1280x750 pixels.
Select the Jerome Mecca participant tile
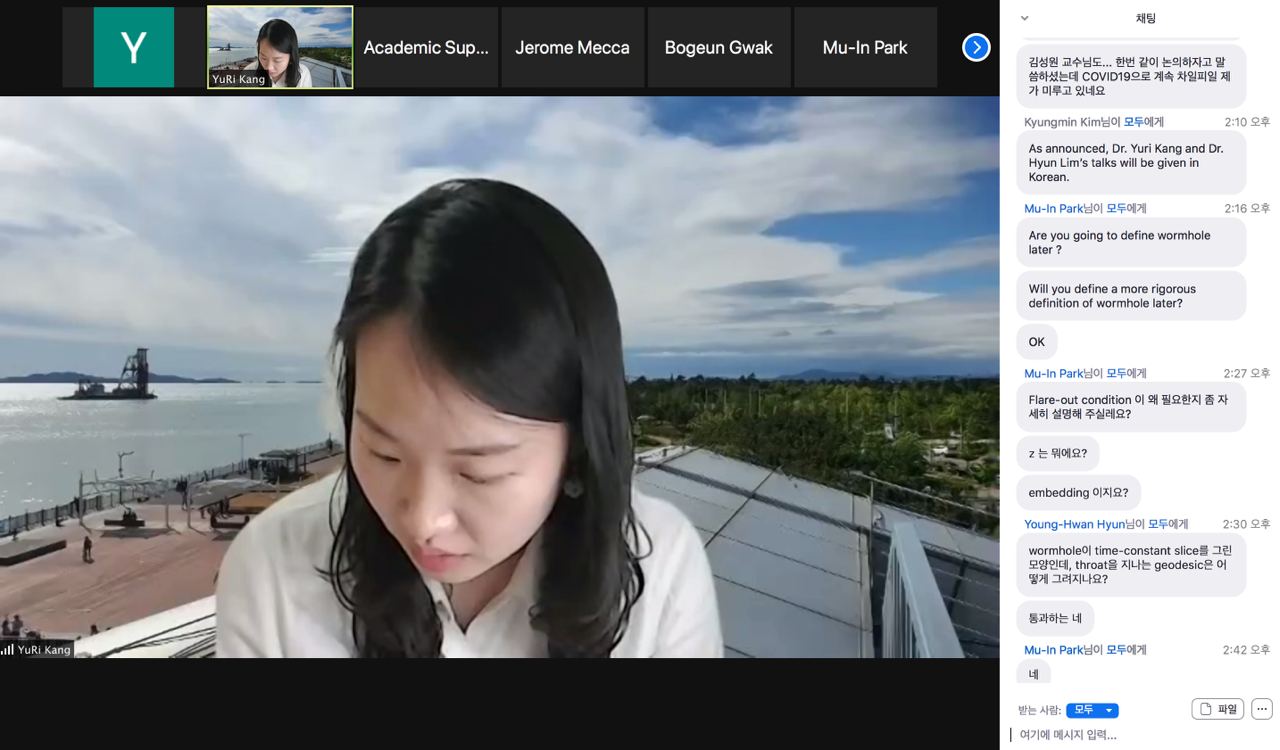tap(572, 47)
